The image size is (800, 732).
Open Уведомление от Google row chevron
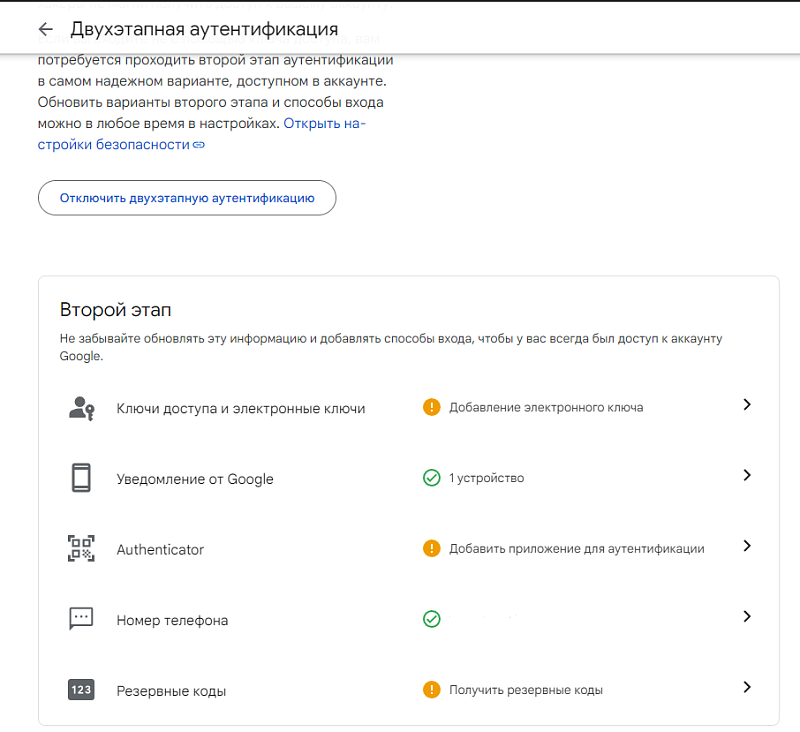(746, 476)
